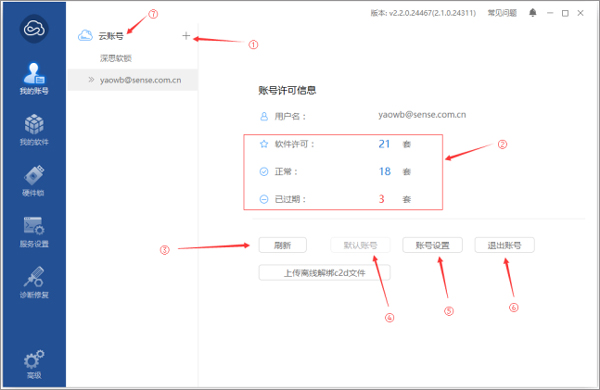This screenshot has width=600, height=390.
Task: Click the 云账号 header label
Action: coord(111,36)
